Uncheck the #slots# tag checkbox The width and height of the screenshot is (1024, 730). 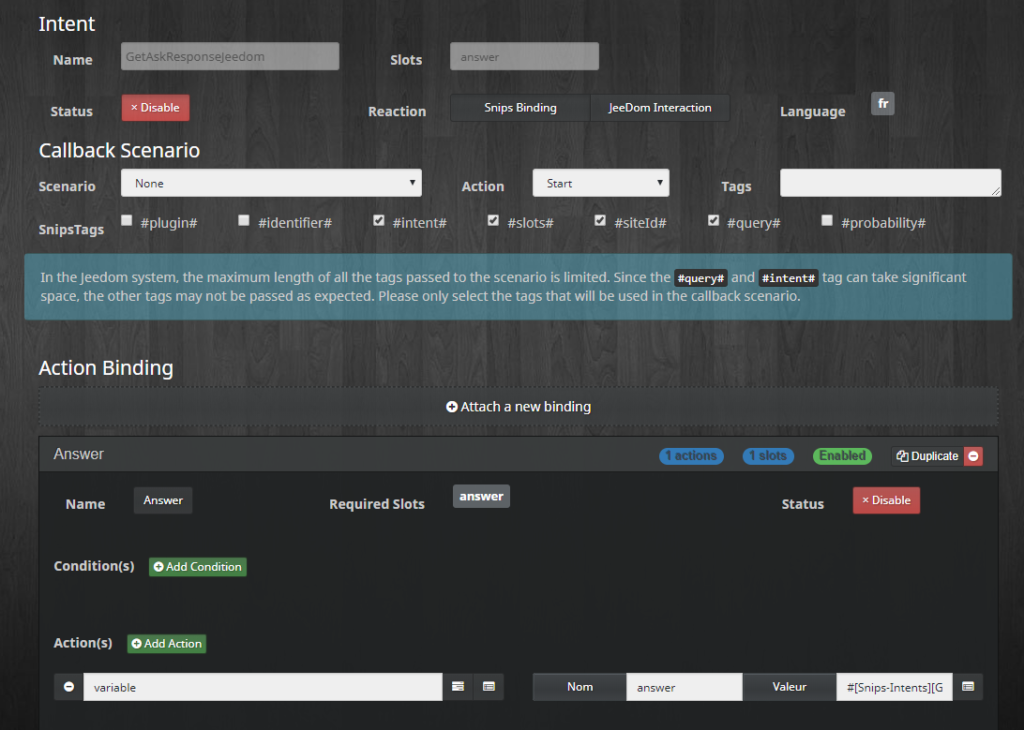pyautogui.click(x=493, y=221)
